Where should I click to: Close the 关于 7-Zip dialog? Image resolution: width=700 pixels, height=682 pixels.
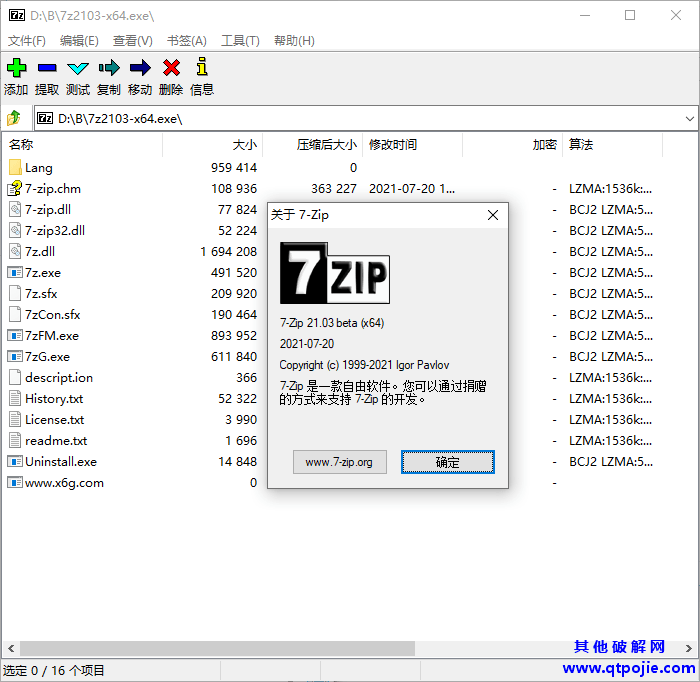tap(492, 215)
